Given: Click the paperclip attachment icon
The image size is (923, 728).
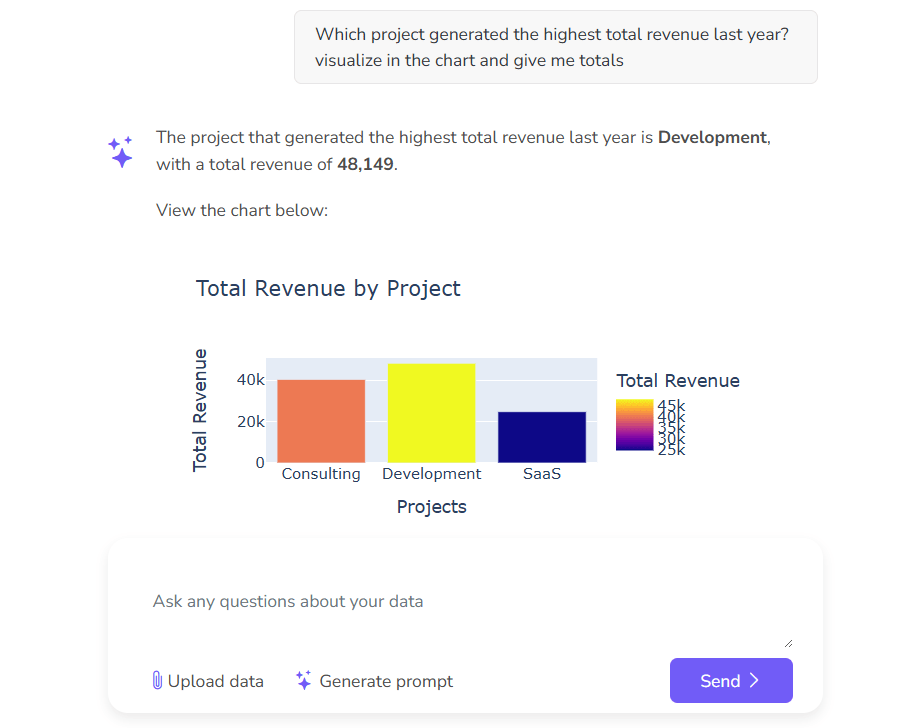Looking at the screenshot, I should [157, 680].
